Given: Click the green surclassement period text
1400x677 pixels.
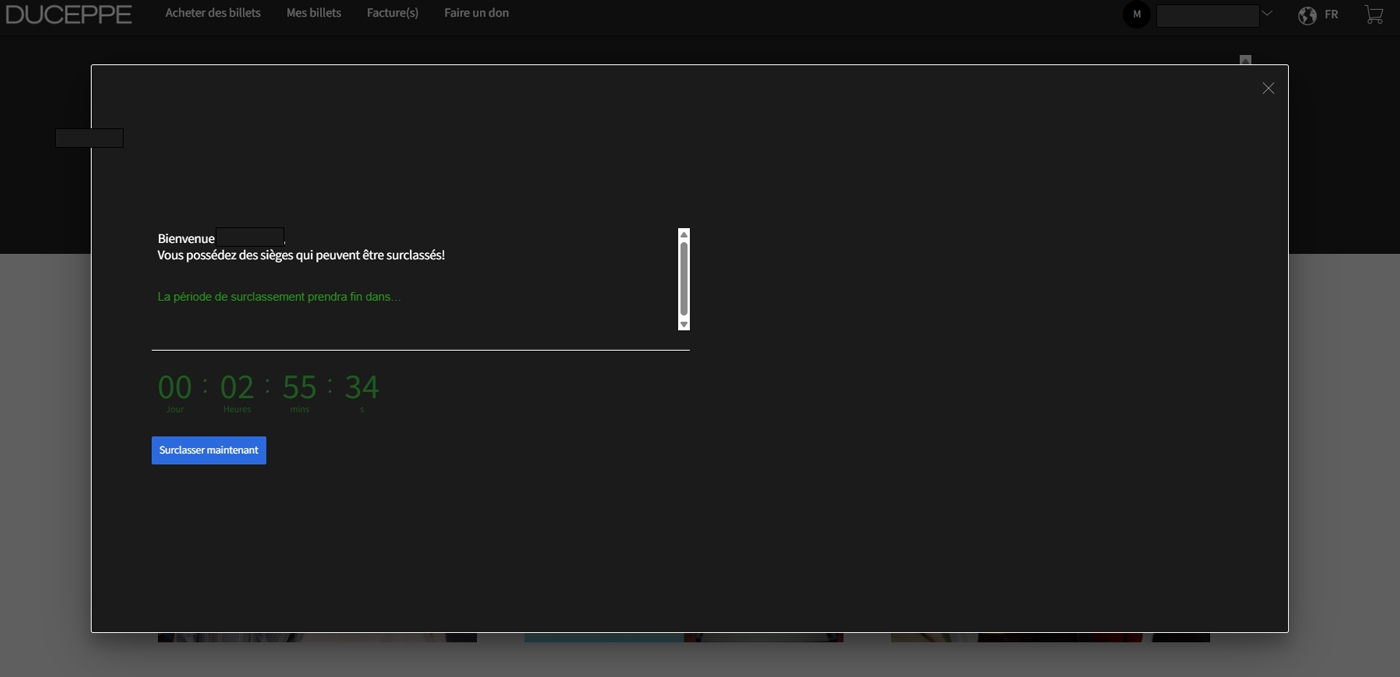Looking at the screenshot, I should coord(278,297).
